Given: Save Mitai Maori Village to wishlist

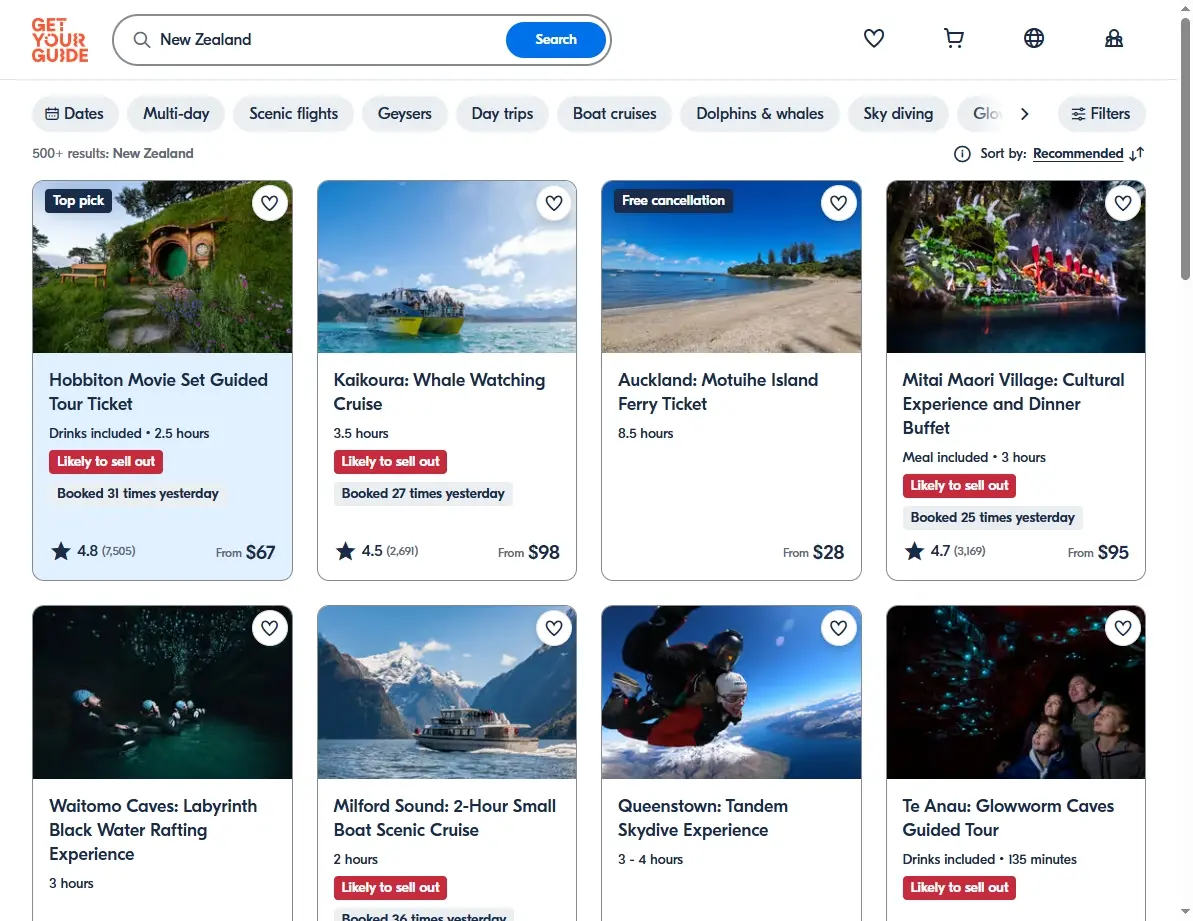Looking at the screenshot, I should 1123,203.
